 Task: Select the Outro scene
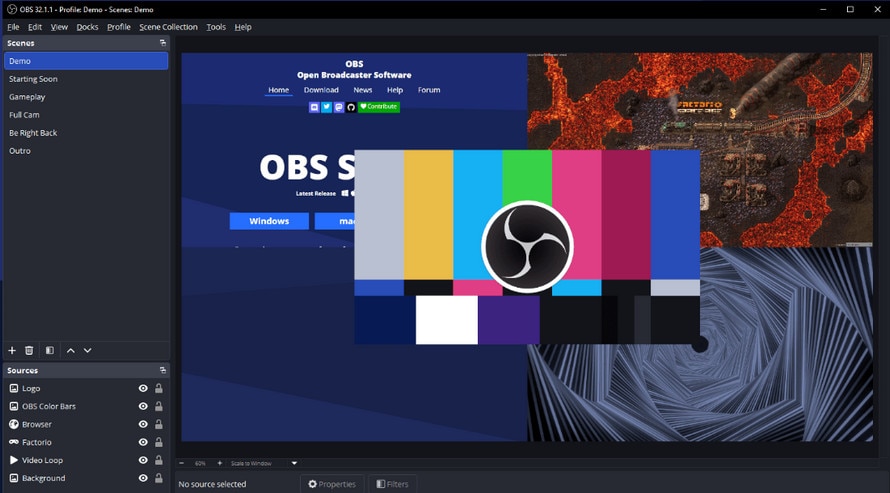[86, 150]
